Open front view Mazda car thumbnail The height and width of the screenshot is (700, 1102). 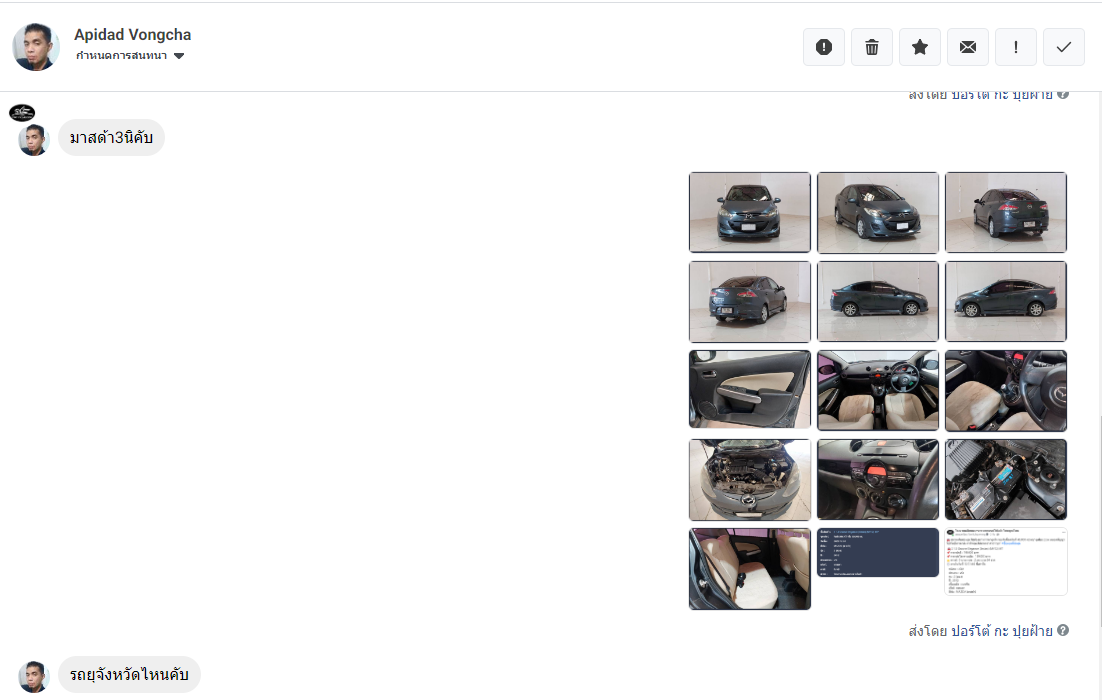[749, 212]
